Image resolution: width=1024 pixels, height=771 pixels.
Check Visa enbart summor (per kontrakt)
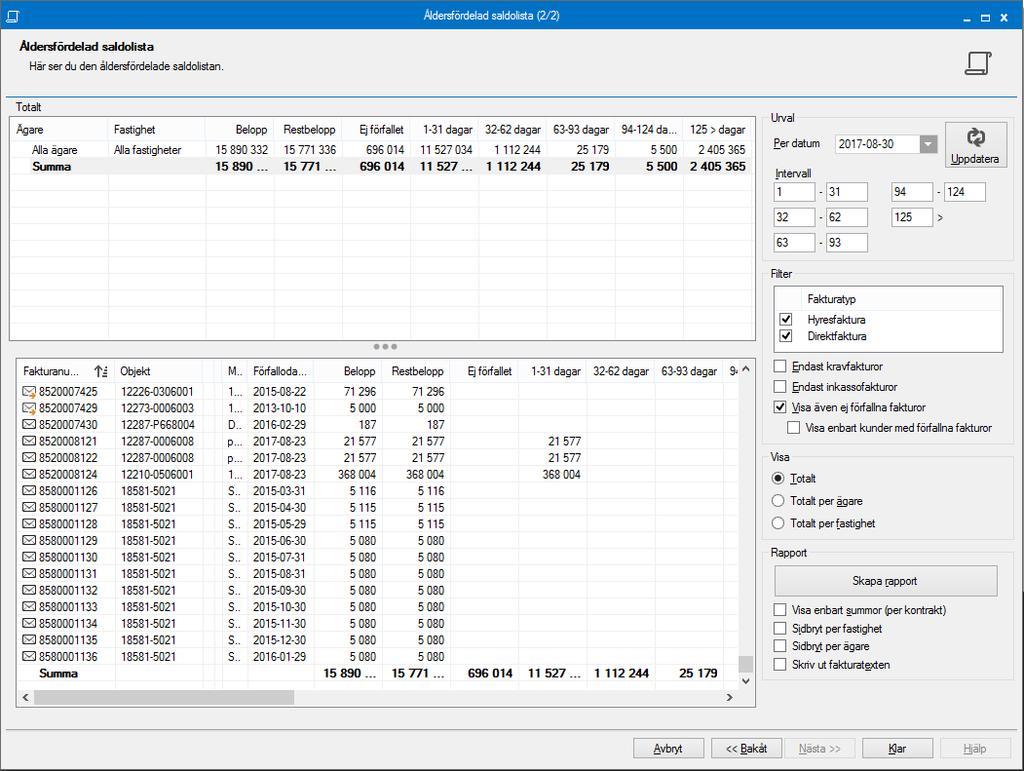click(x=779, y=610)
